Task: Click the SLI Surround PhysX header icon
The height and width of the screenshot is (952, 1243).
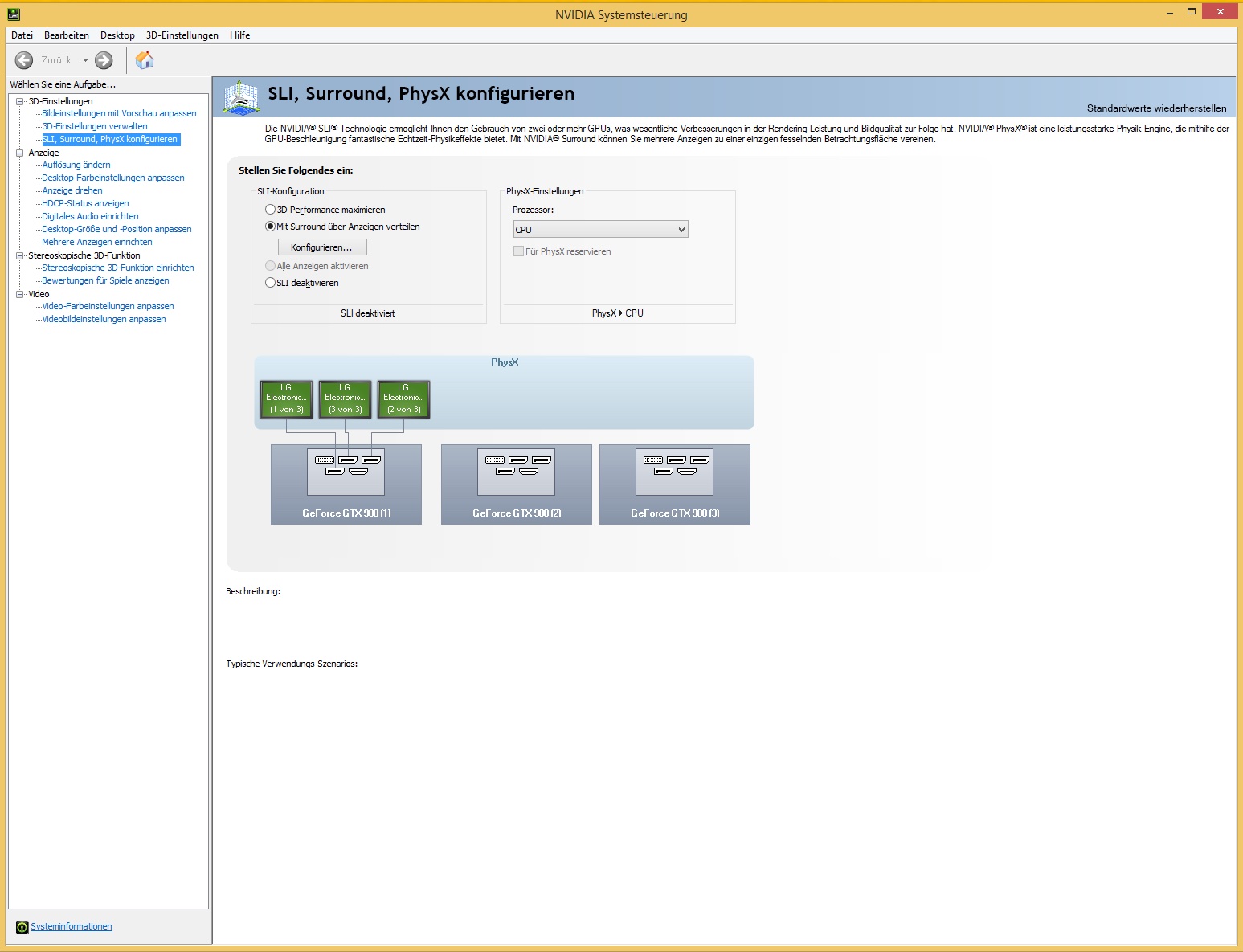Action: point(241,98)
